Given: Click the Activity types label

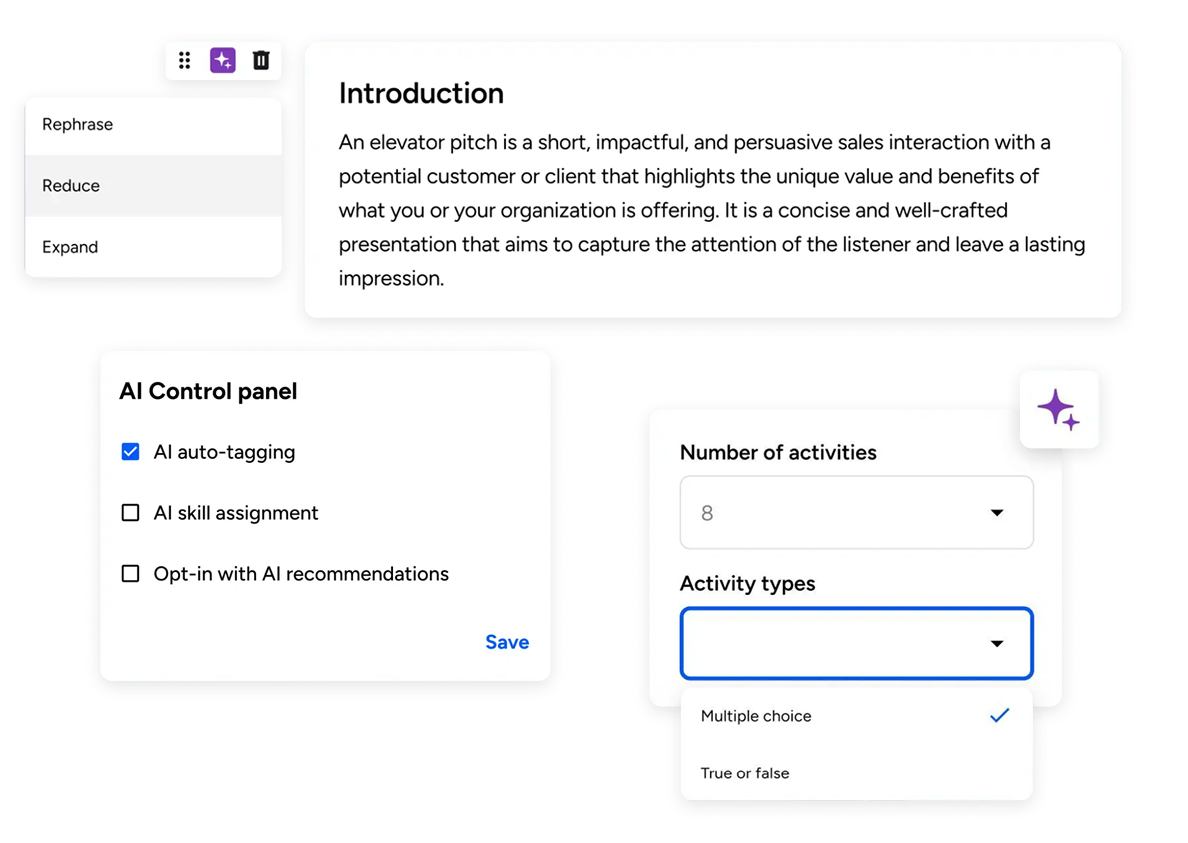Looking at the screenshot, I should (747, 583).
